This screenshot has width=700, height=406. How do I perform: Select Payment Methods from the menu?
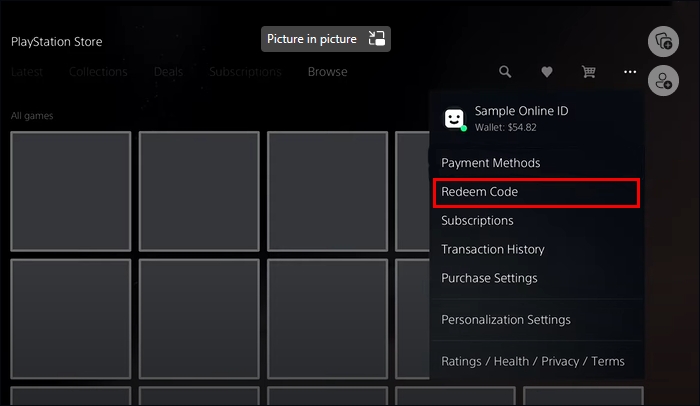[490, 163]
